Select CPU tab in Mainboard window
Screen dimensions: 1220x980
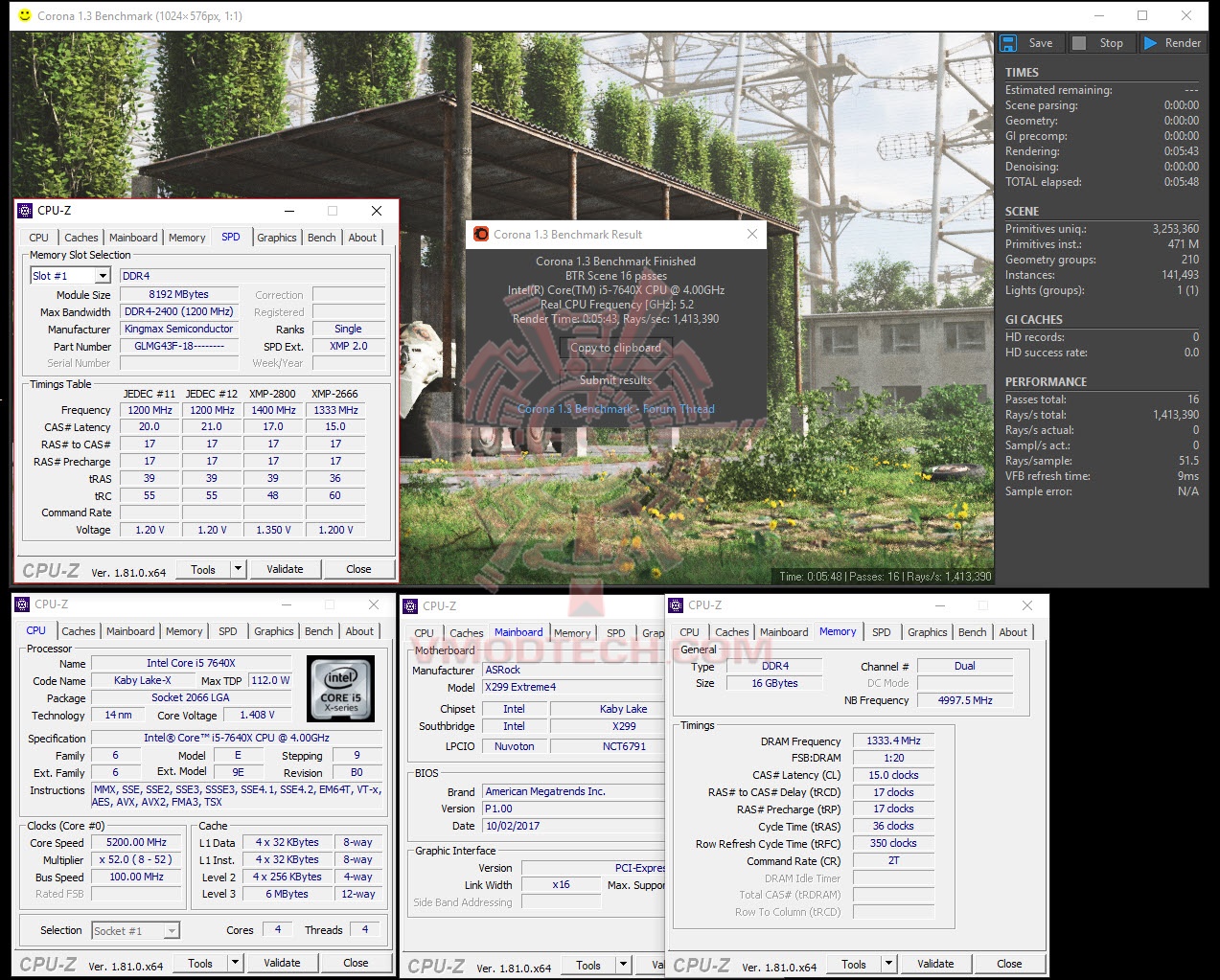click(x=424, y=633)
